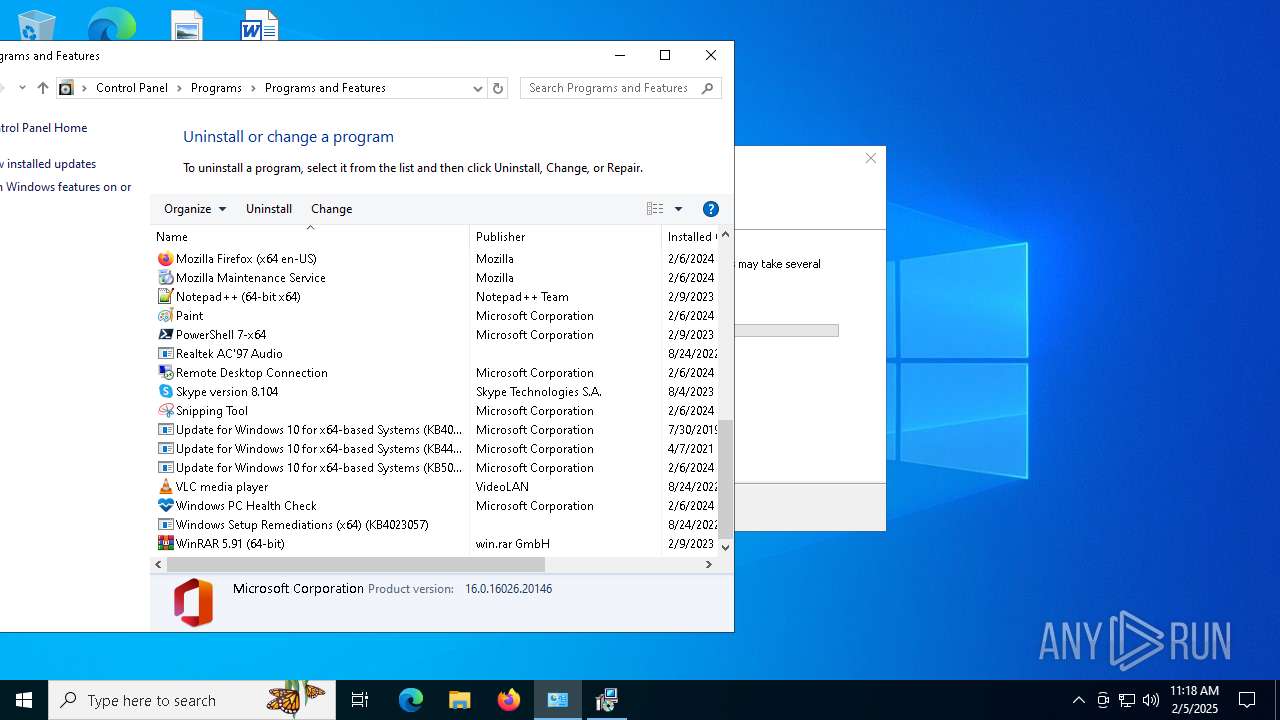Sort by Installed On column header
This screenshot has width=1280, height=720.
point(690,237)
